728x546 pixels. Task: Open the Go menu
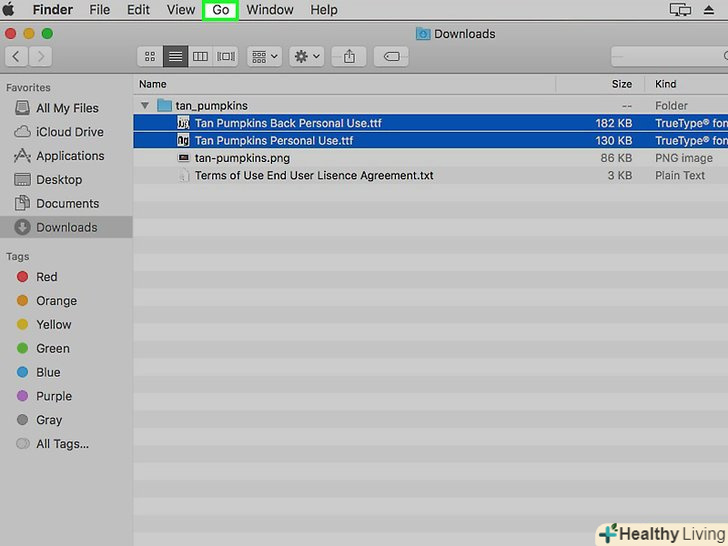[221, 10]
